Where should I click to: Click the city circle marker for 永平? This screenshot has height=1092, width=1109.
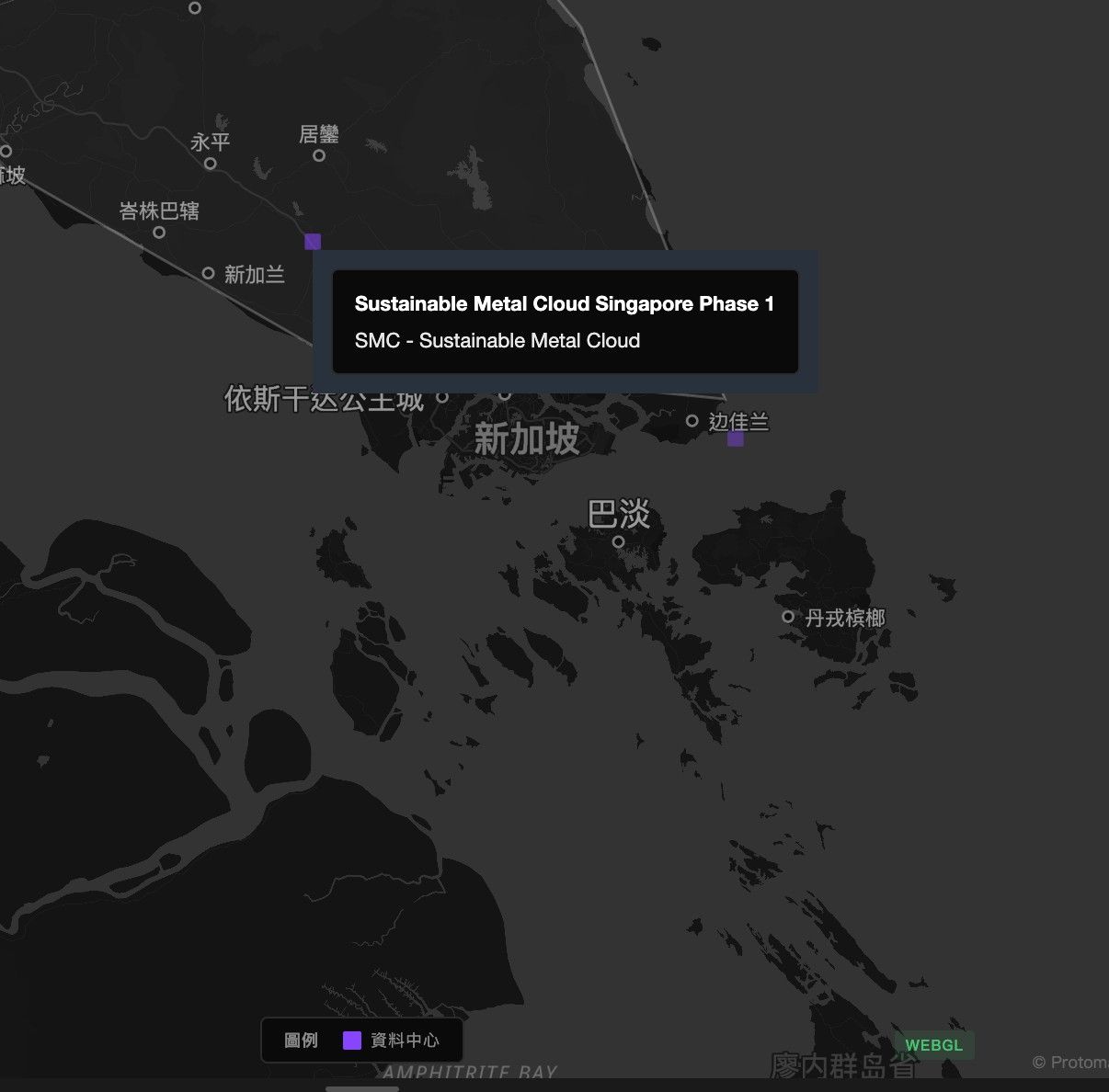[x=211, y=164]
